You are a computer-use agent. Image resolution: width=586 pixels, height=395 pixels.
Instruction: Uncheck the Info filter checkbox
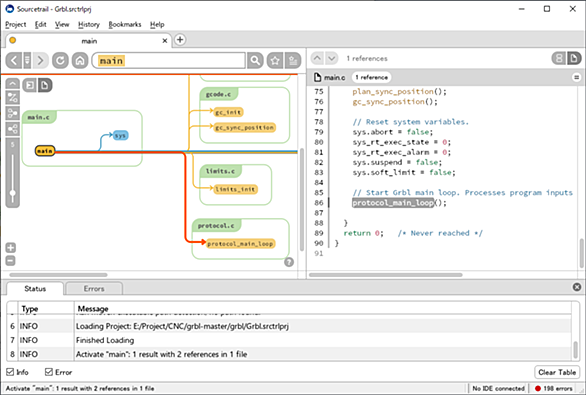coord(10,372)
